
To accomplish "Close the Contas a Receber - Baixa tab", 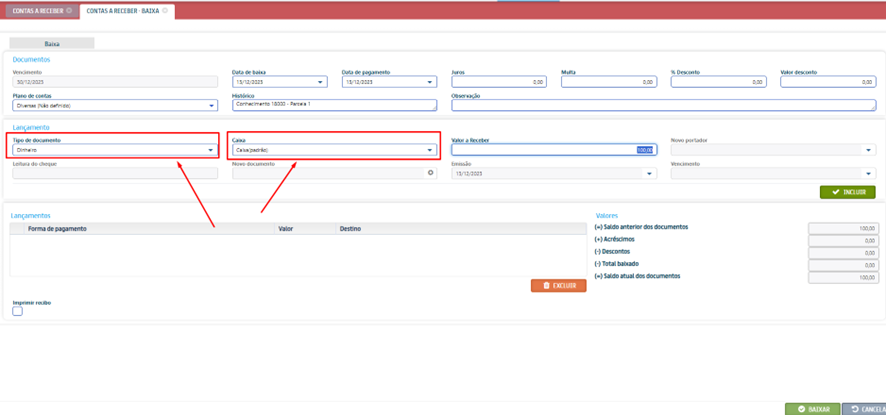I will [165, 11].
